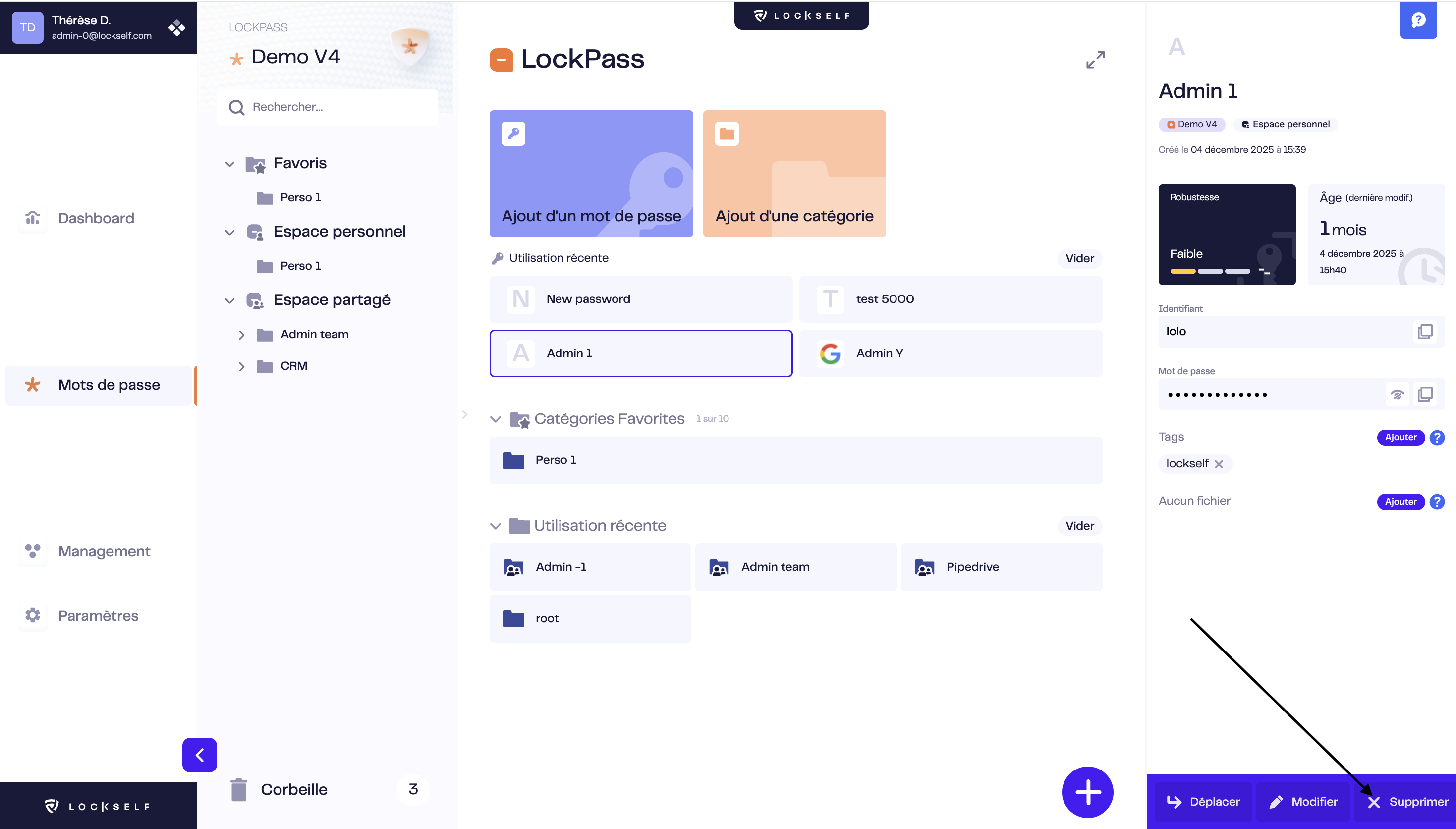Viewport: 1456px width, 829px height.
Task: Click the Rechercher search field
Action: point(328,107)
